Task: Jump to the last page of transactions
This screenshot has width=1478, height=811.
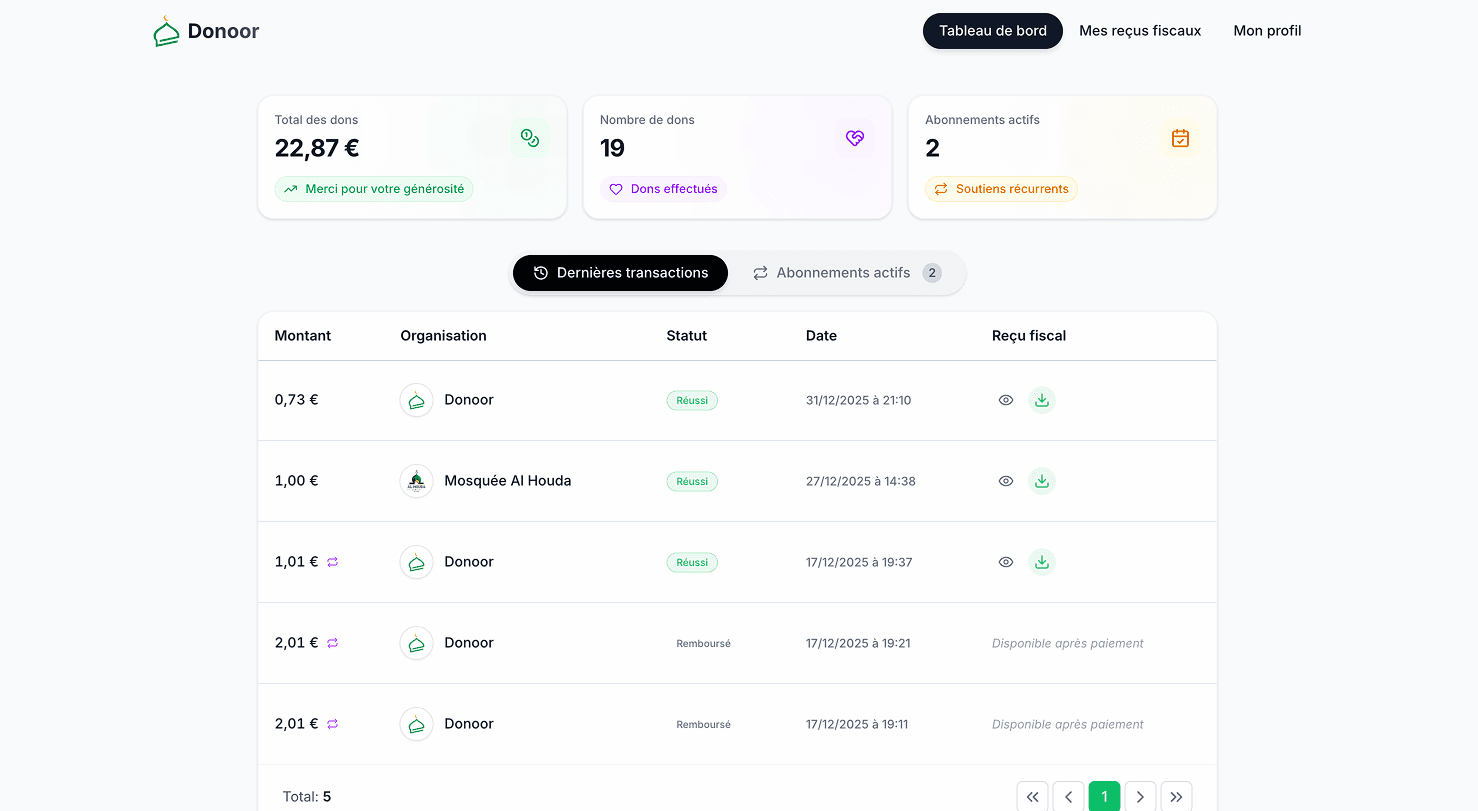Action: (x=1176, y=796)
